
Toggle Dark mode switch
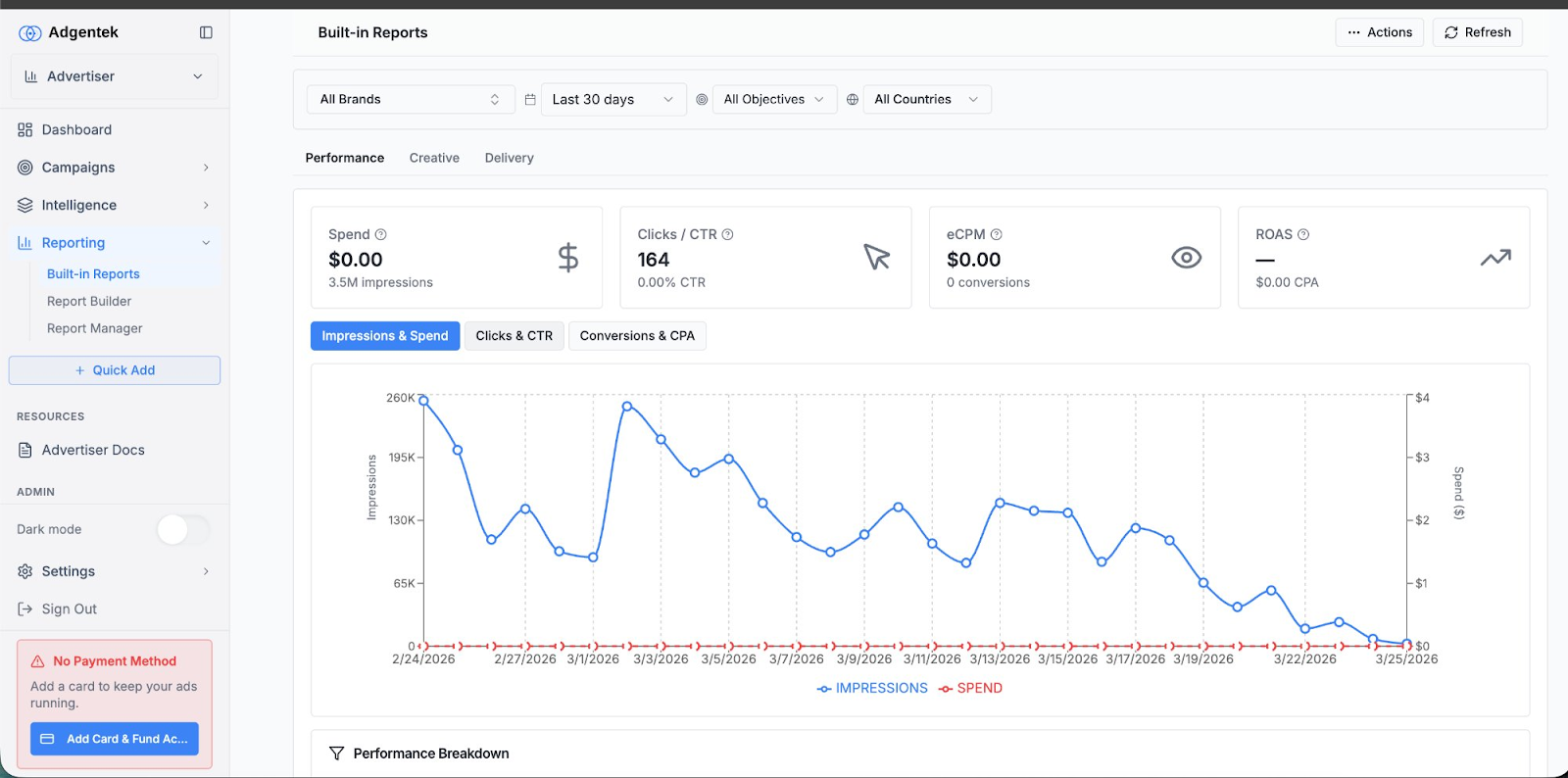tap(183, 529)
